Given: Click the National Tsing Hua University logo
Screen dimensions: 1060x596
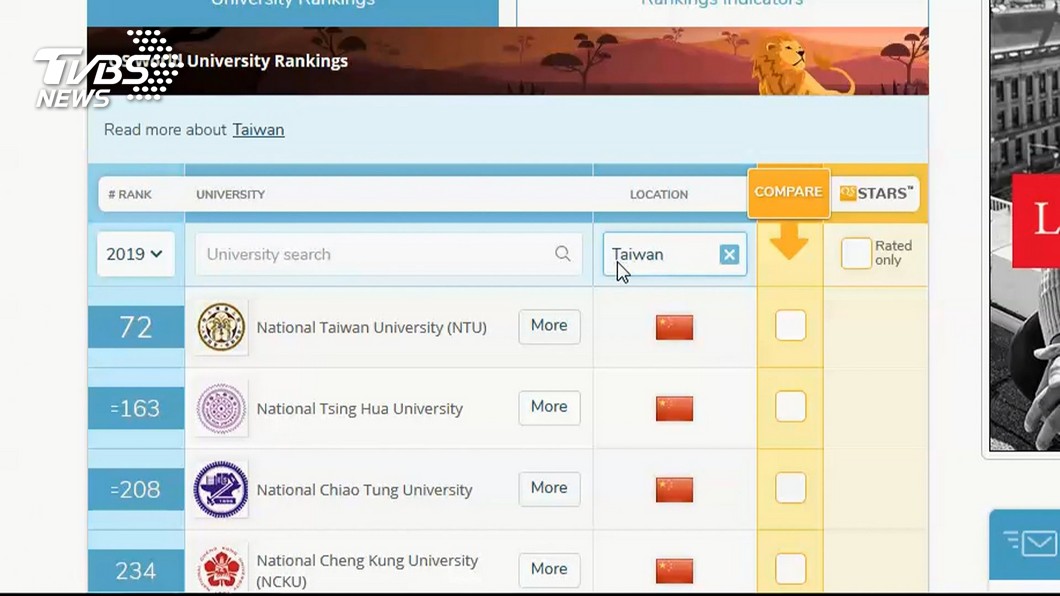Looking at the screenshot, I should point(221,408).
